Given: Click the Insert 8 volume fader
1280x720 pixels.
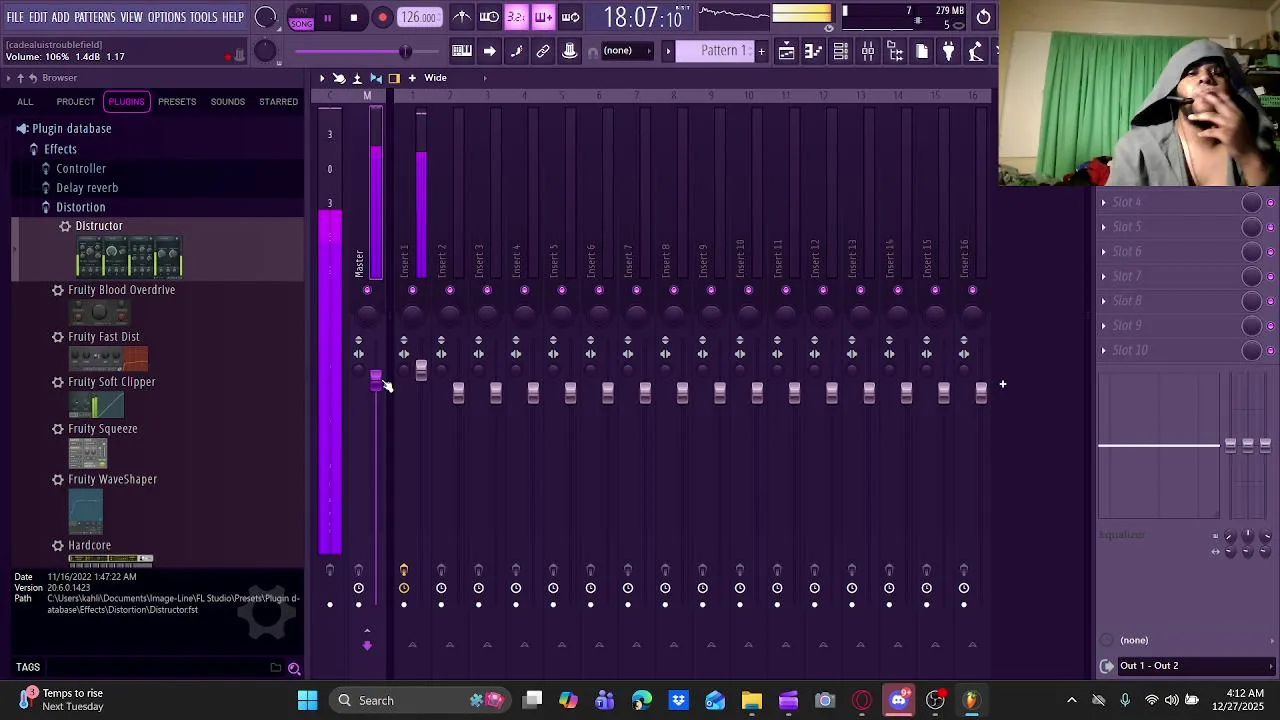Looking at the screenshot, I should [682, 393].
